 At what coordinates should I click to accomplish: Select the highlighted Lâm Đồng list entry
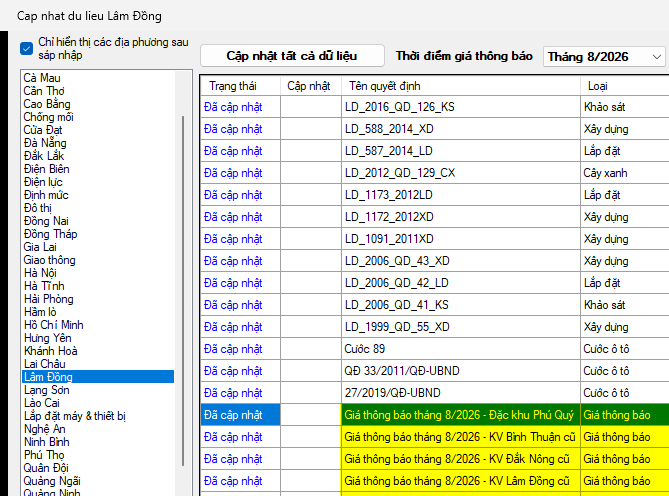98,377
